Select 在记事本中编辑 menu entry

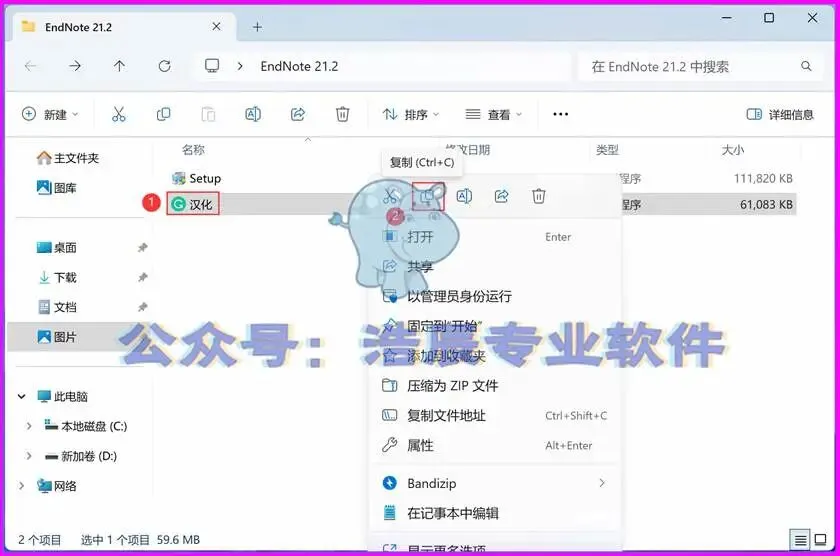coord(496,513)
